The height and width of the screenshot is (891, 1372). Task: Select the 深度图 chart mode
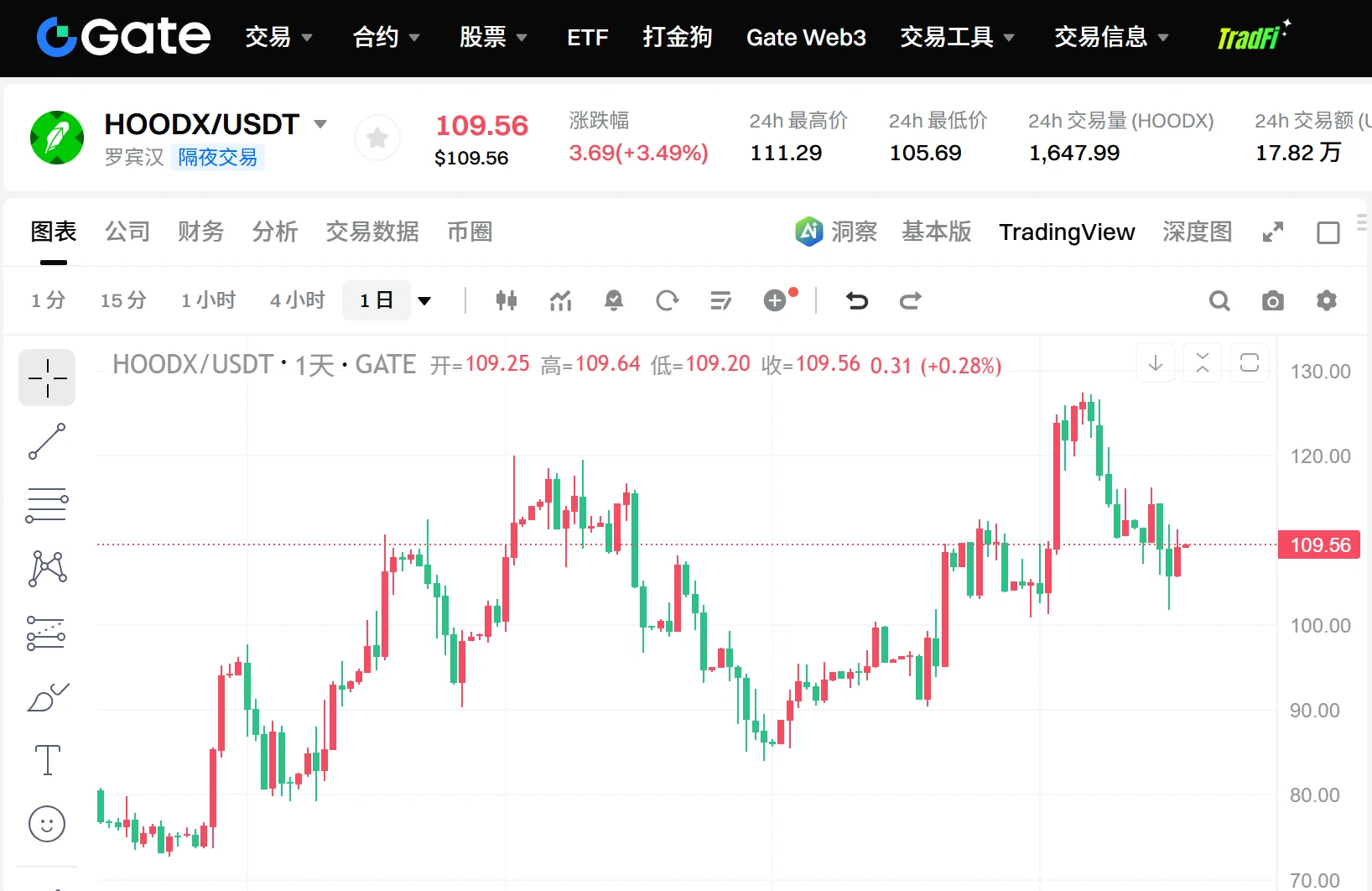point(1198,232)
